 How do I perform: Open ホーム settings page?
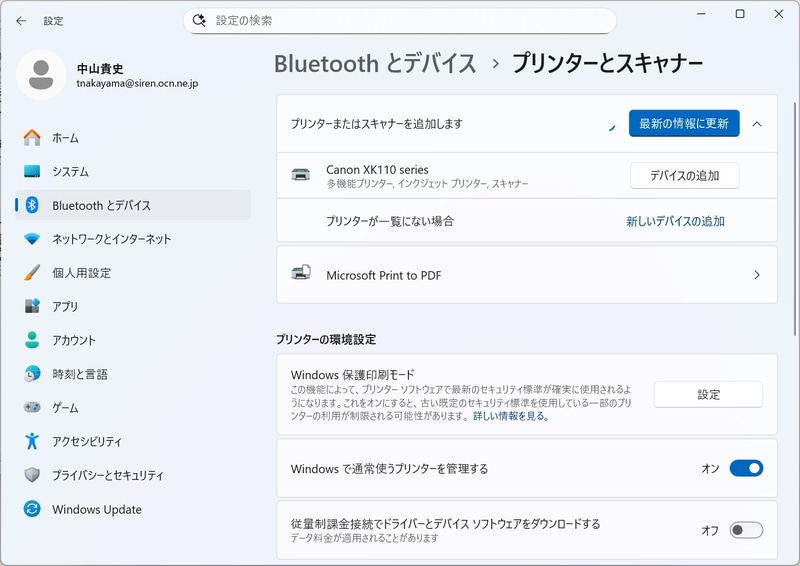pos(133,138)
